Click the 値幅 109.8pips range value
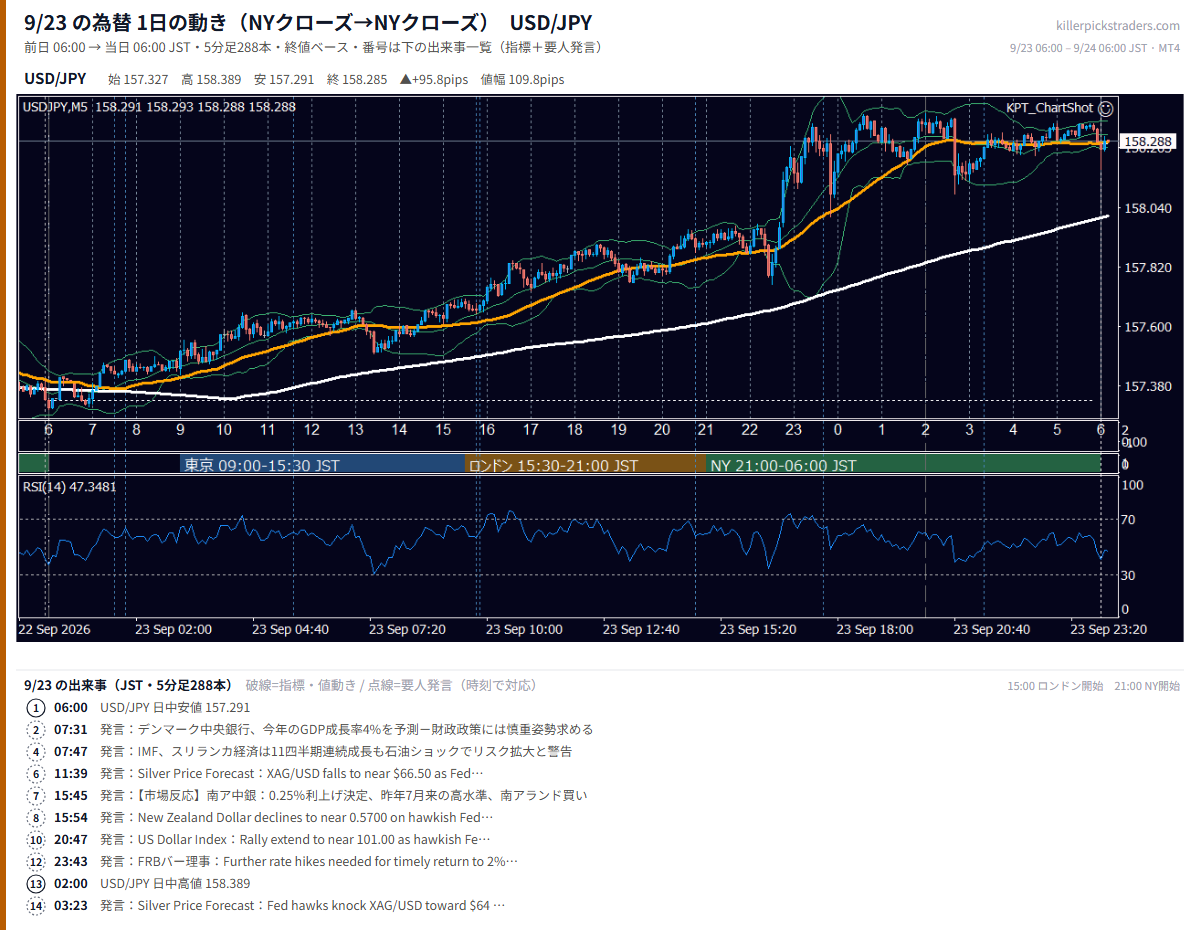 (x=522, y=80)
